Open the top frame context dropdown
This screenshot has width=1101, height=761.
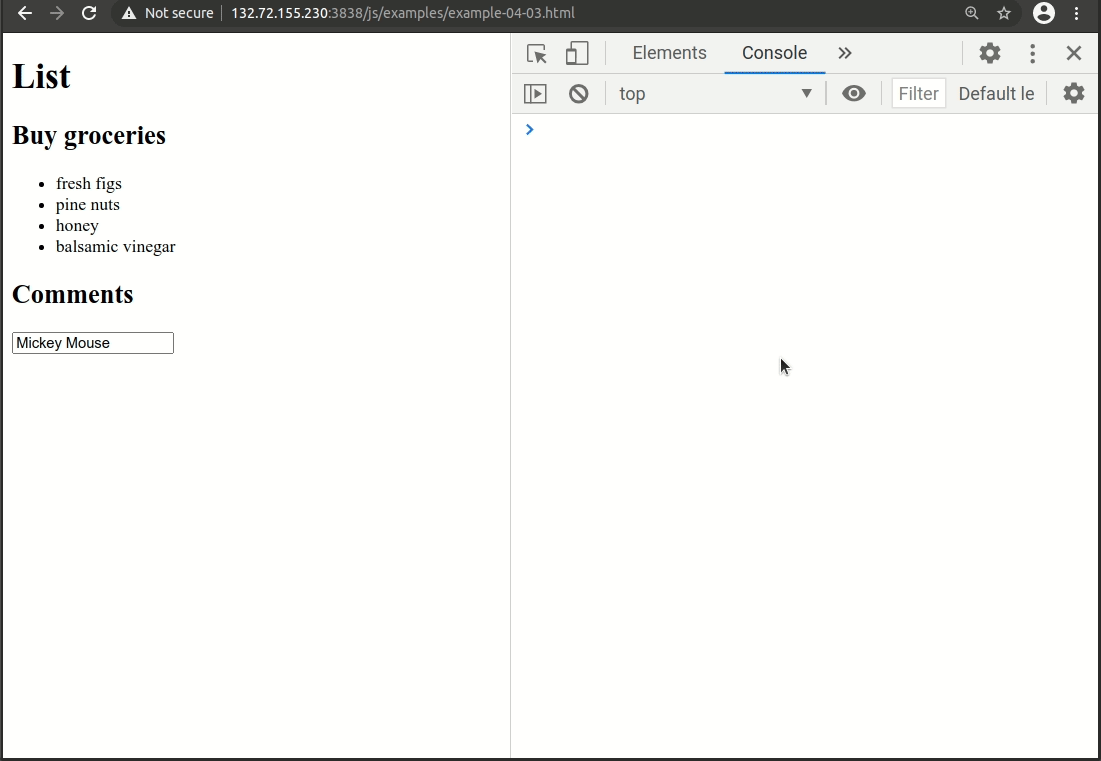tap(715, 93)
